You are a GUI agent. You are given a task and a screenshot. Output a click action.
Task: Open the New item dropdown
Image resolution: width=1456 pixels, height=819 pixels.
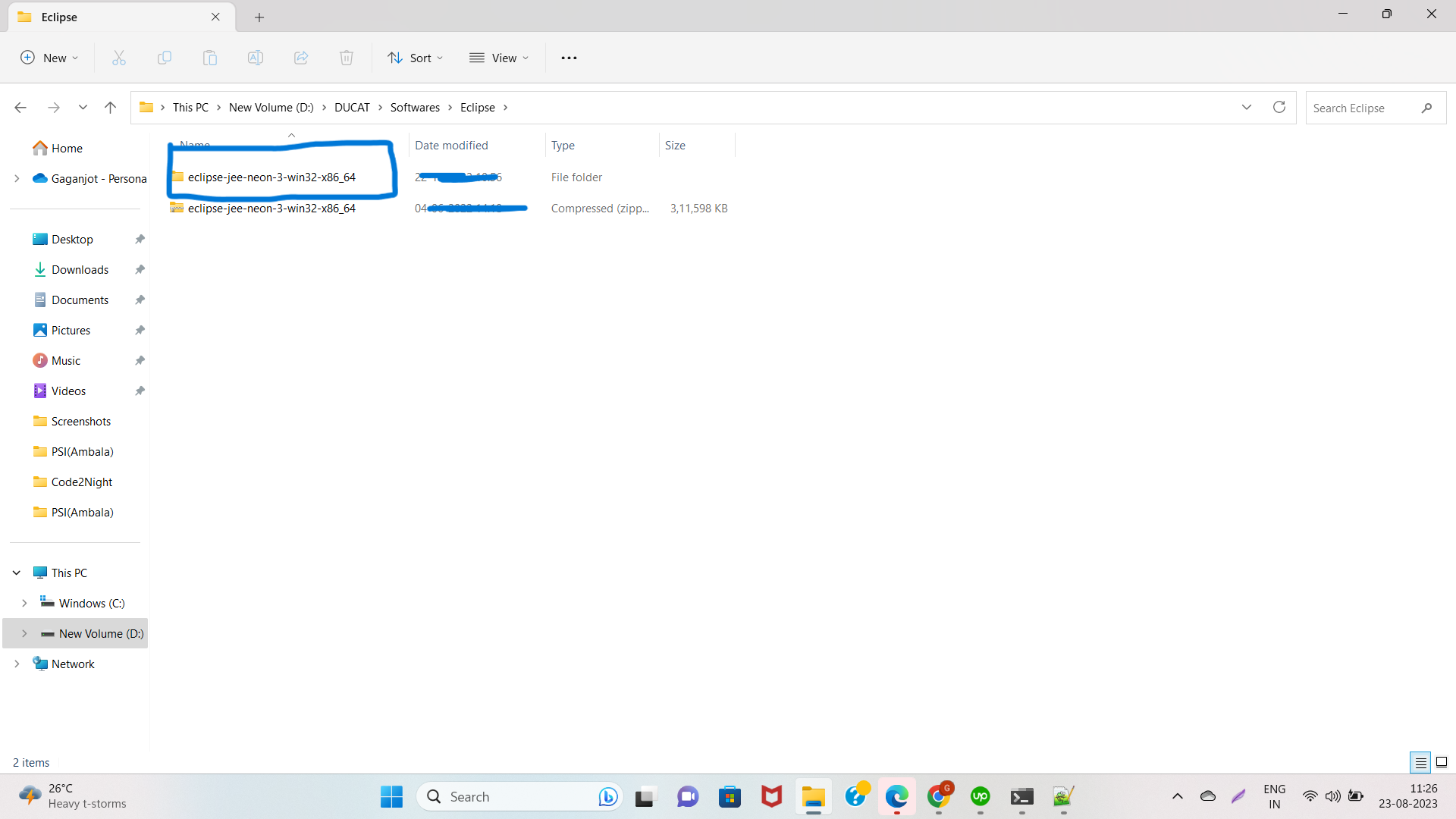(49, 58)
